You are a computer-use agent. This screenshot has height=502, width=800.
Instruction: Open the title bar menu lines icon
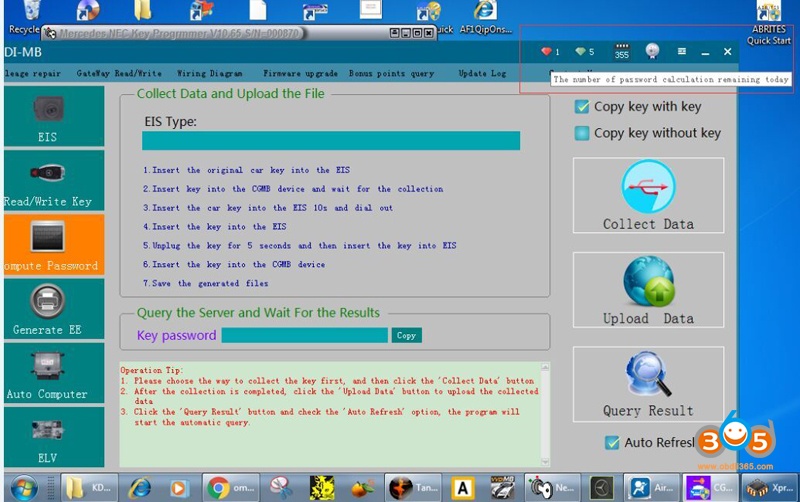click(x=682, y=51)
